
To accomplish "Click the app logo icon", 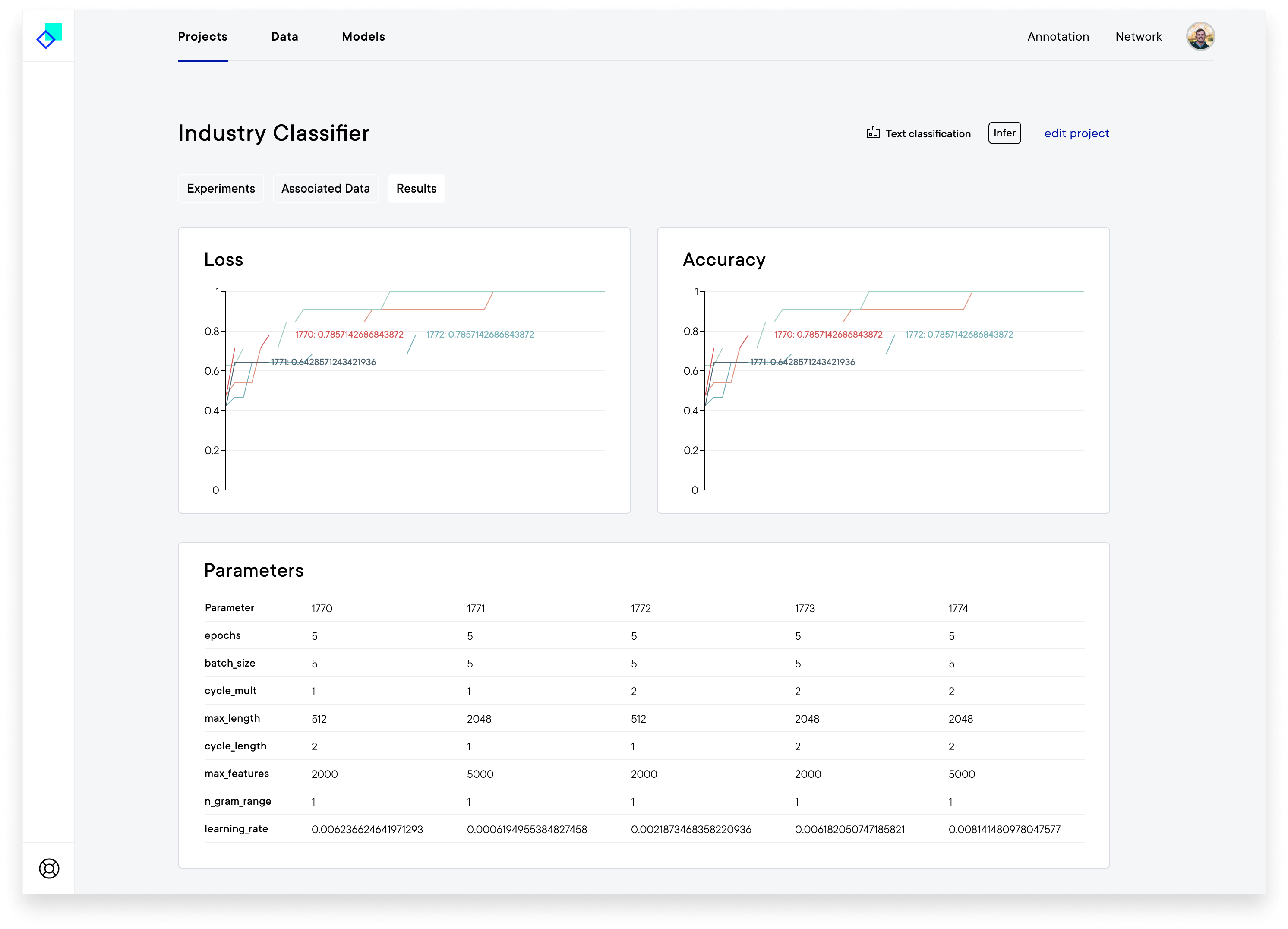I will tap(49, 36).
